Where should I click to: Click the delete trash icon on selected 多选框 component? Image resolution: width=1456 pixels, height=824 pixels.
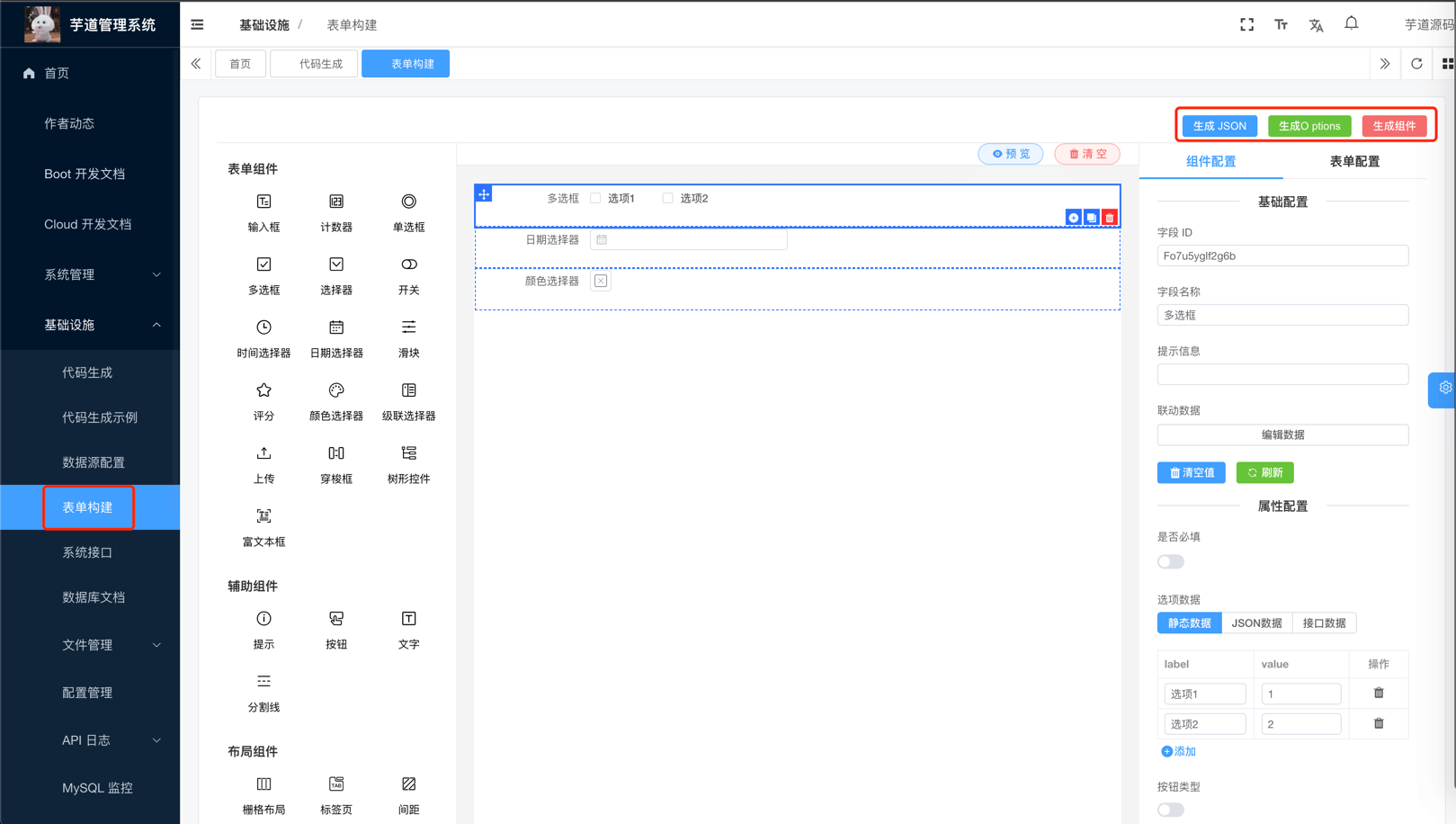tap(1110, 217)
